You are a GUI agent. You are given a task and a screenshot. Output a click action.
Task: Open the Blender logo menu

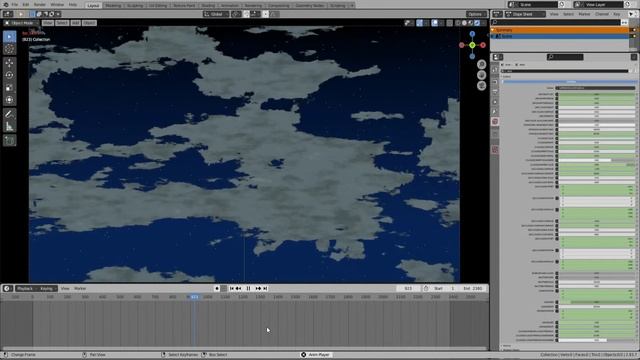point(5,4)
